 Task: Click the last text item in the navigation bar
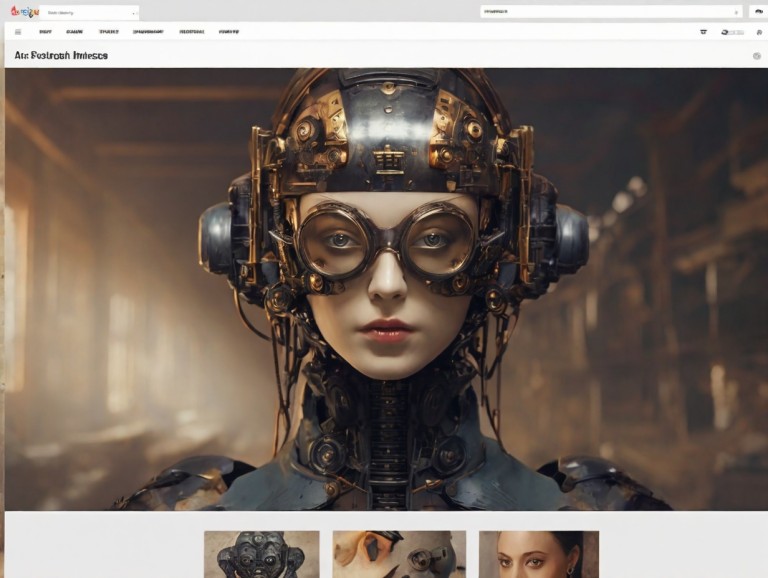(x=229, y=32)
